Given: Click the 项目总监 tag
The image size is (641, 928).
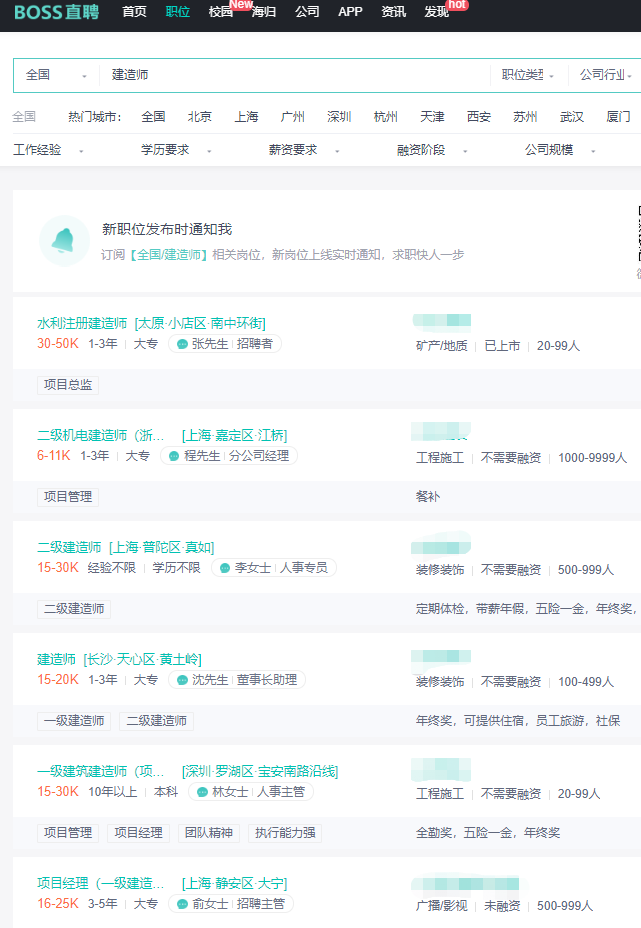Looking at the screenshot, I should click(68, 385).
